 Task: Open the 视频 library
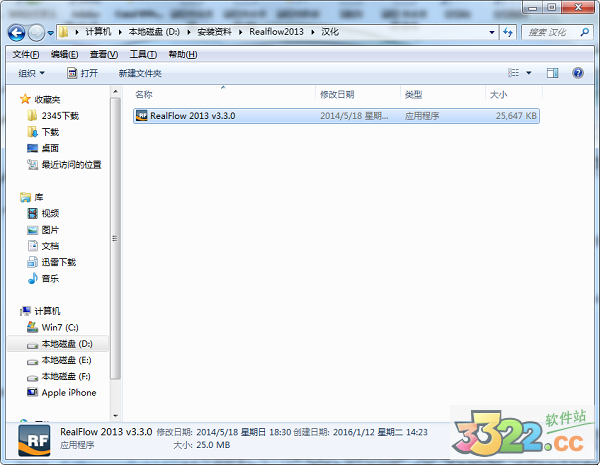pyautogui.click(x=43, y=213)
